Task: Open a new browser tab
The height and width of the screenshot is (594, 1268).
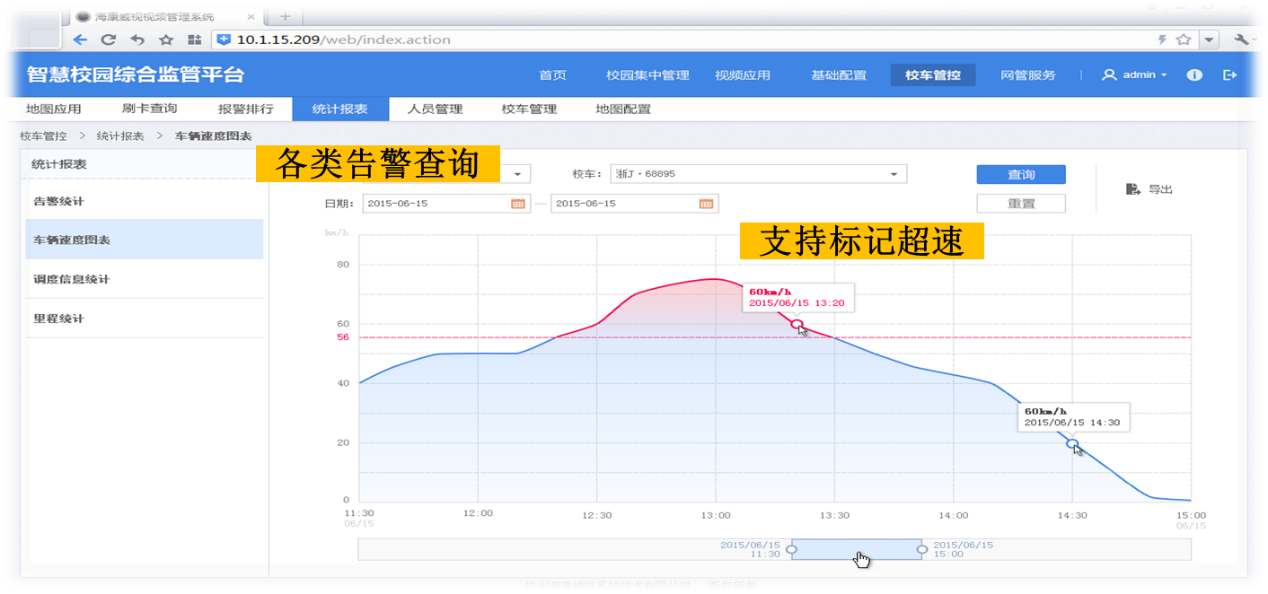Action: point(285,16)
